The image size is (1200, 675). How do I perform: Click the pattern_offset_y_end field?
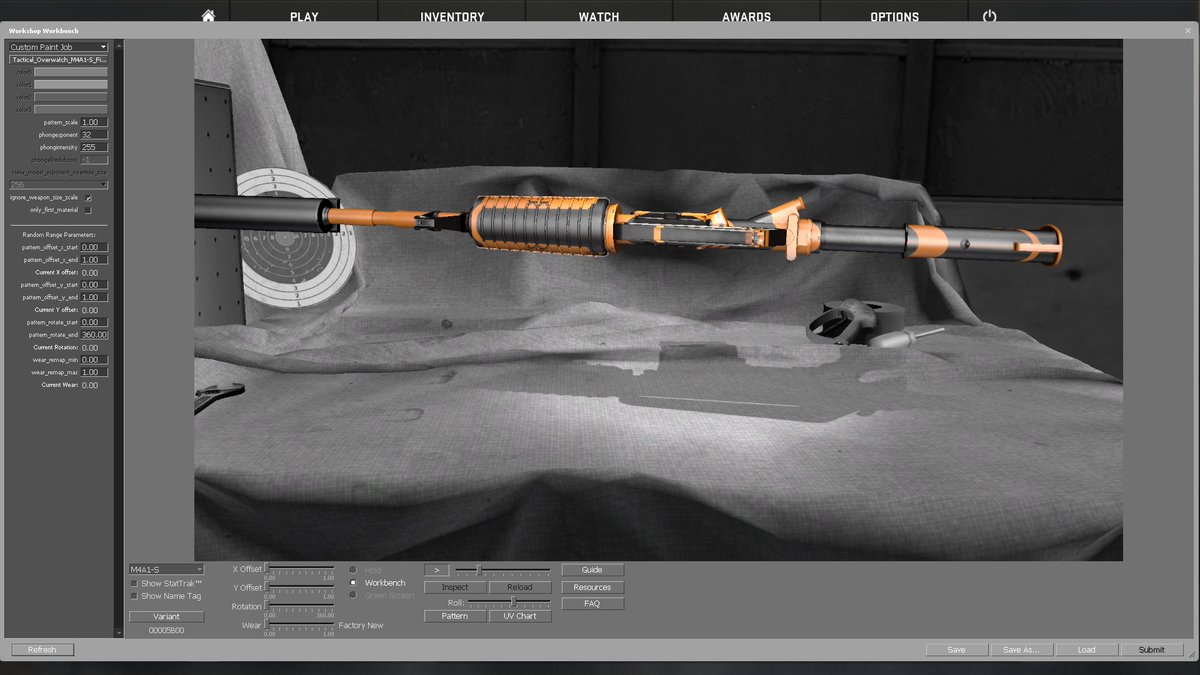[x=94, y=297]
